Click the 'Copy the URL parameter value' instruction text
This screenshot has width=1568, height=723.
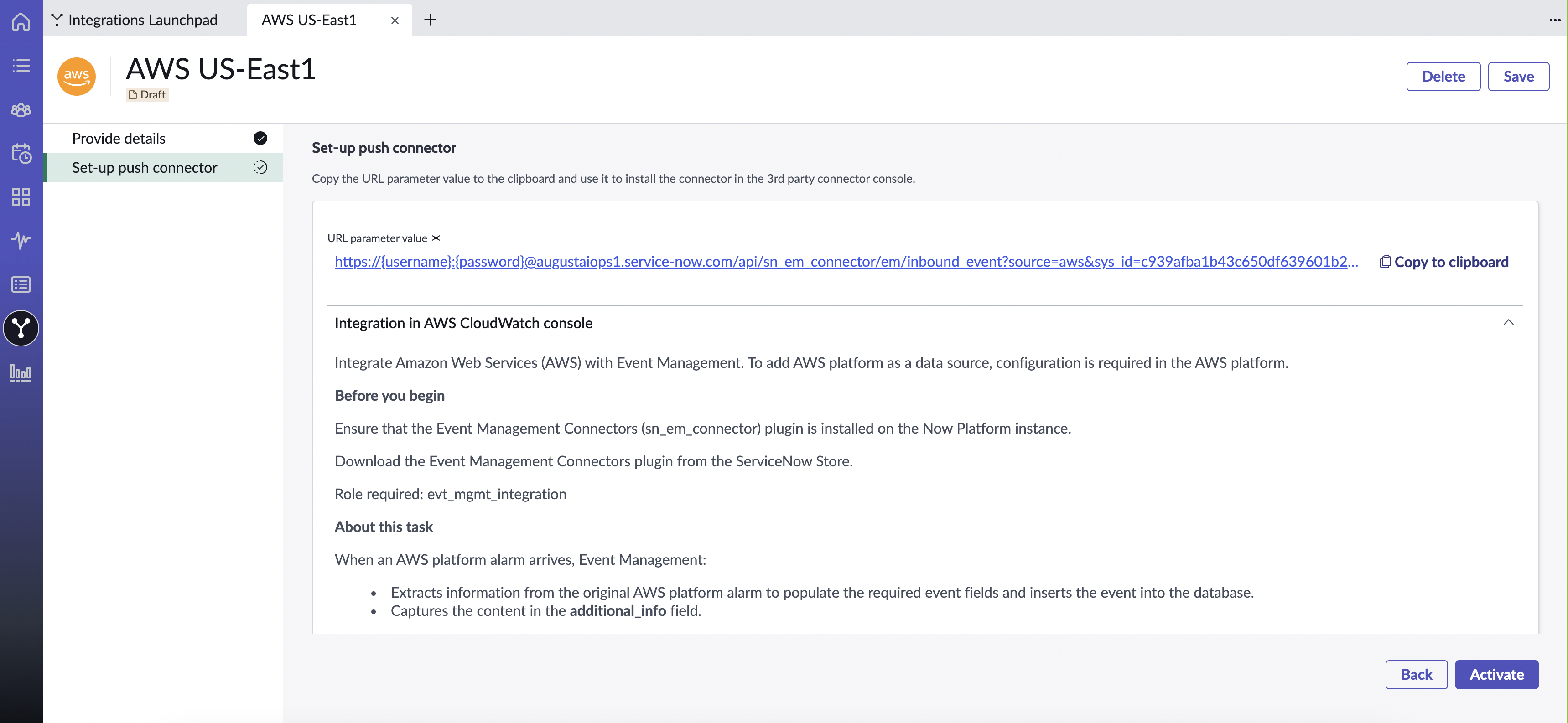[613, 179]
